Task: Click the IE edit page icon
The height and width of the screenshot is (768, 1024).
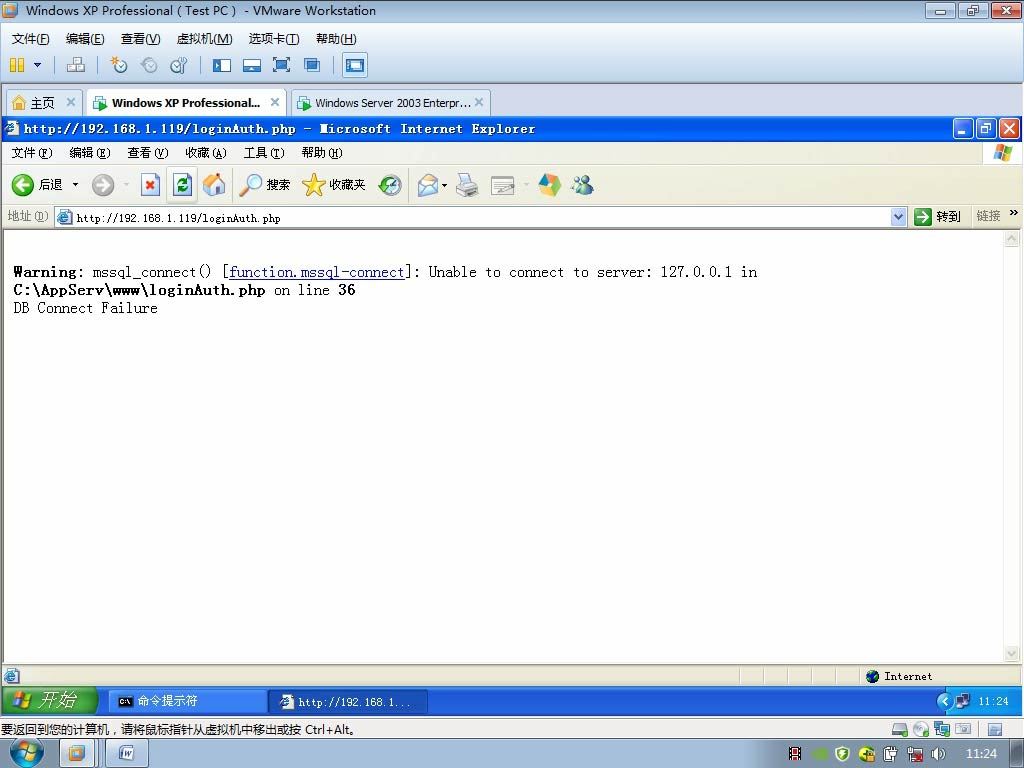Action: (502, 185)
